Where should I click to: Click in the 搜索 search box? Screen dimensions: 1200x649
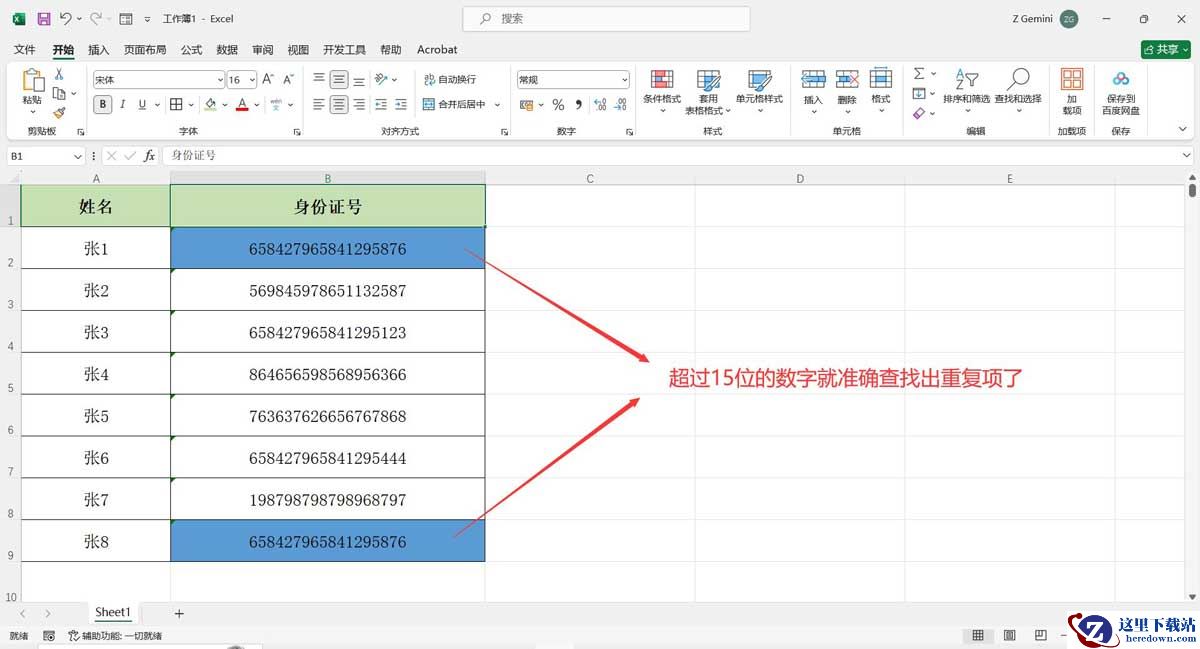[606, 19]
